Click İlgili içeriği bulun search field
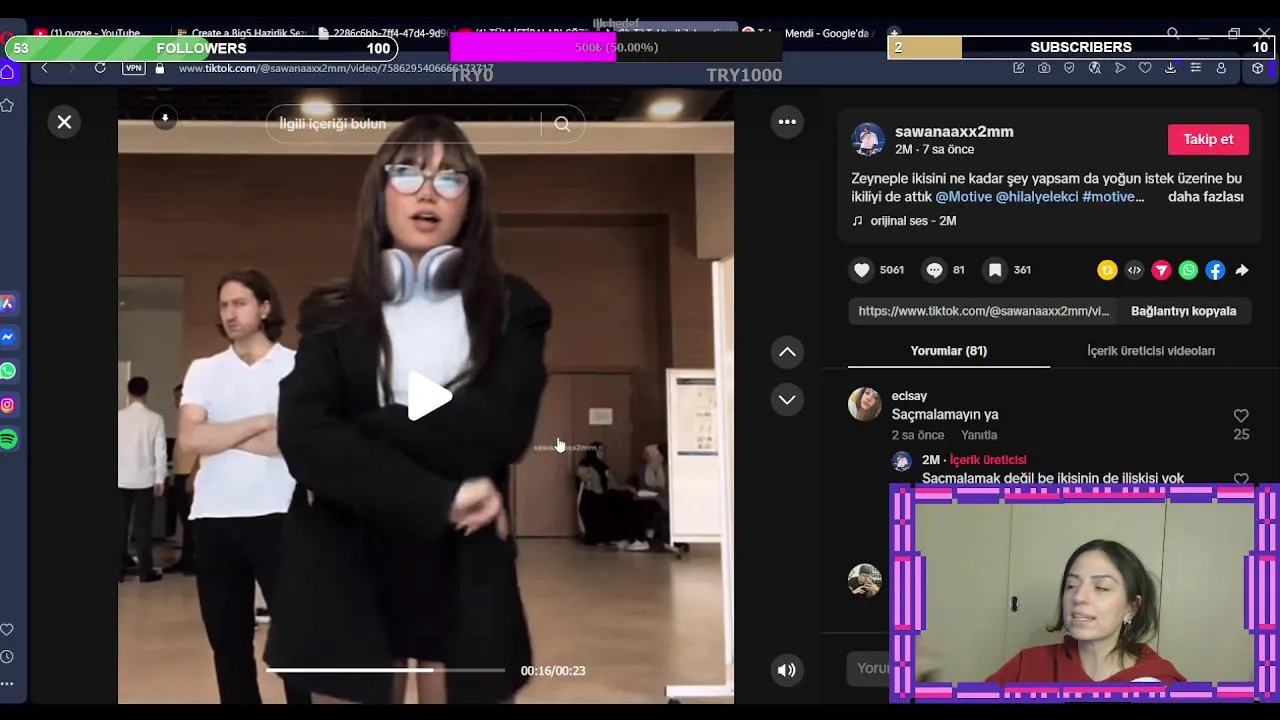The width and height of the screenshot is (1280, 720). tap(405, 124)
